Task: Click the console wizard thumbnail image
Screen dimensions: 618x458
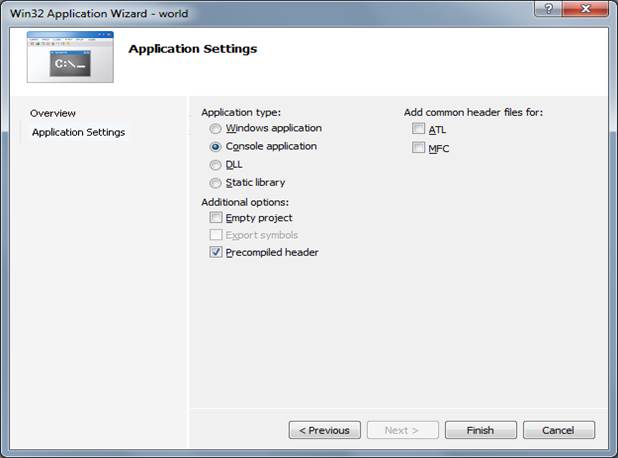Action: pyautogui.click(x=70, y=57)
